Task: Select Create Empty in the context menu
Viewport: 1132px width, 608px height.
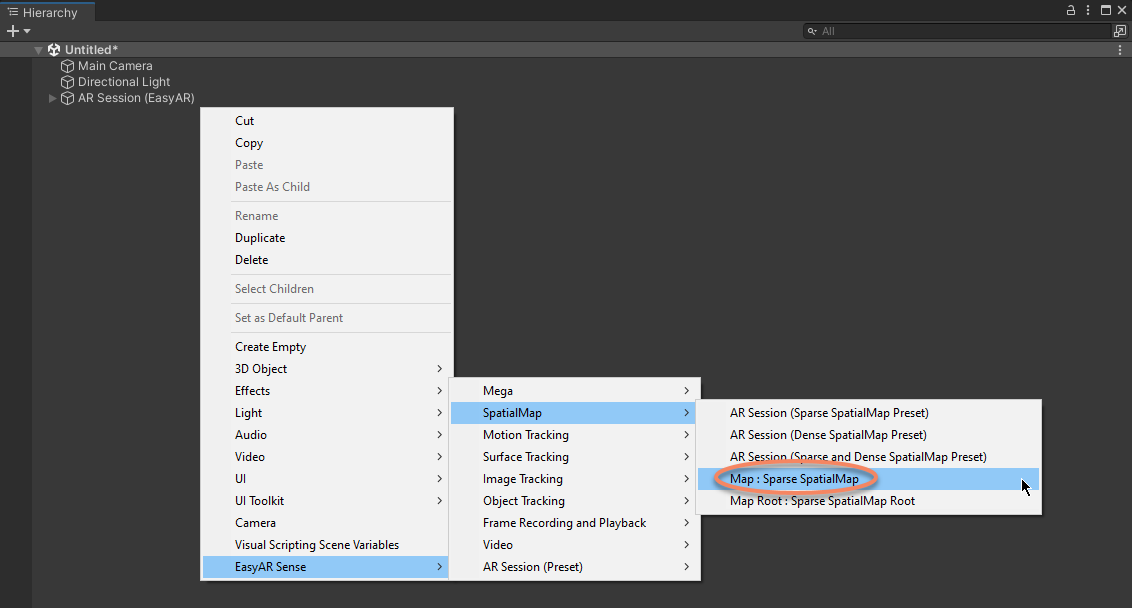Action: (x=270, y=347)
